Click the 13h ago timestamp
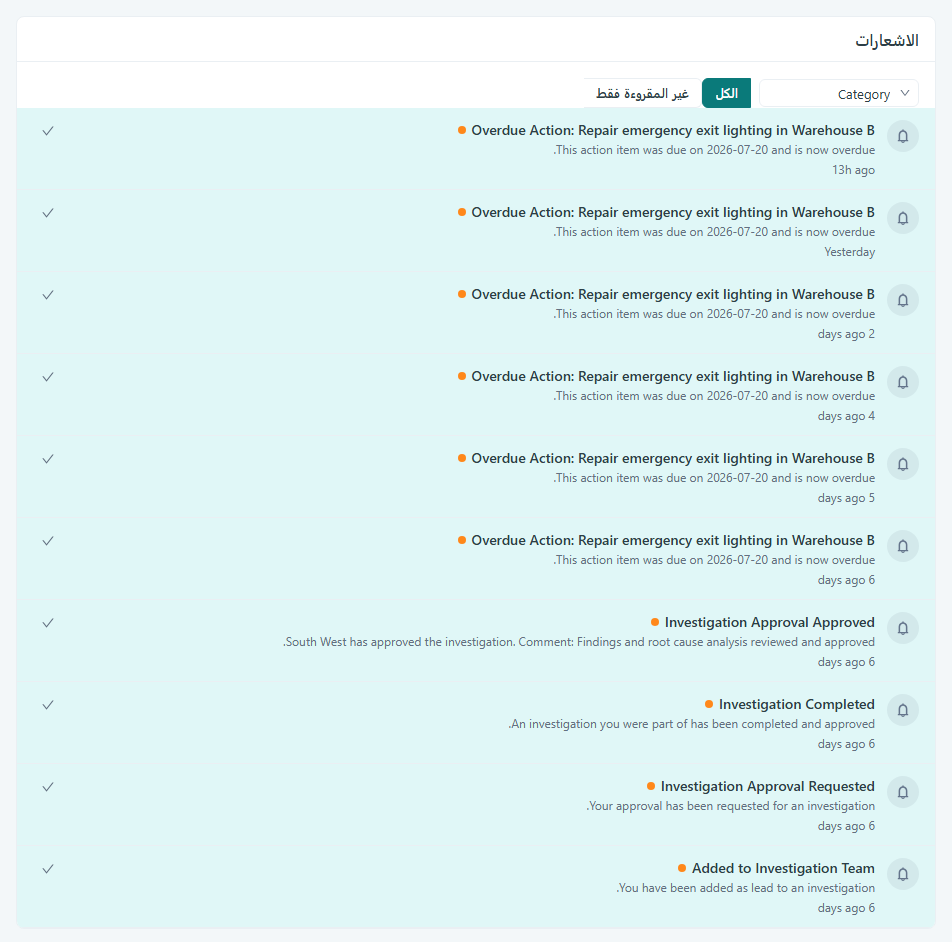This screenshot has width=952, height=942. 853,170
